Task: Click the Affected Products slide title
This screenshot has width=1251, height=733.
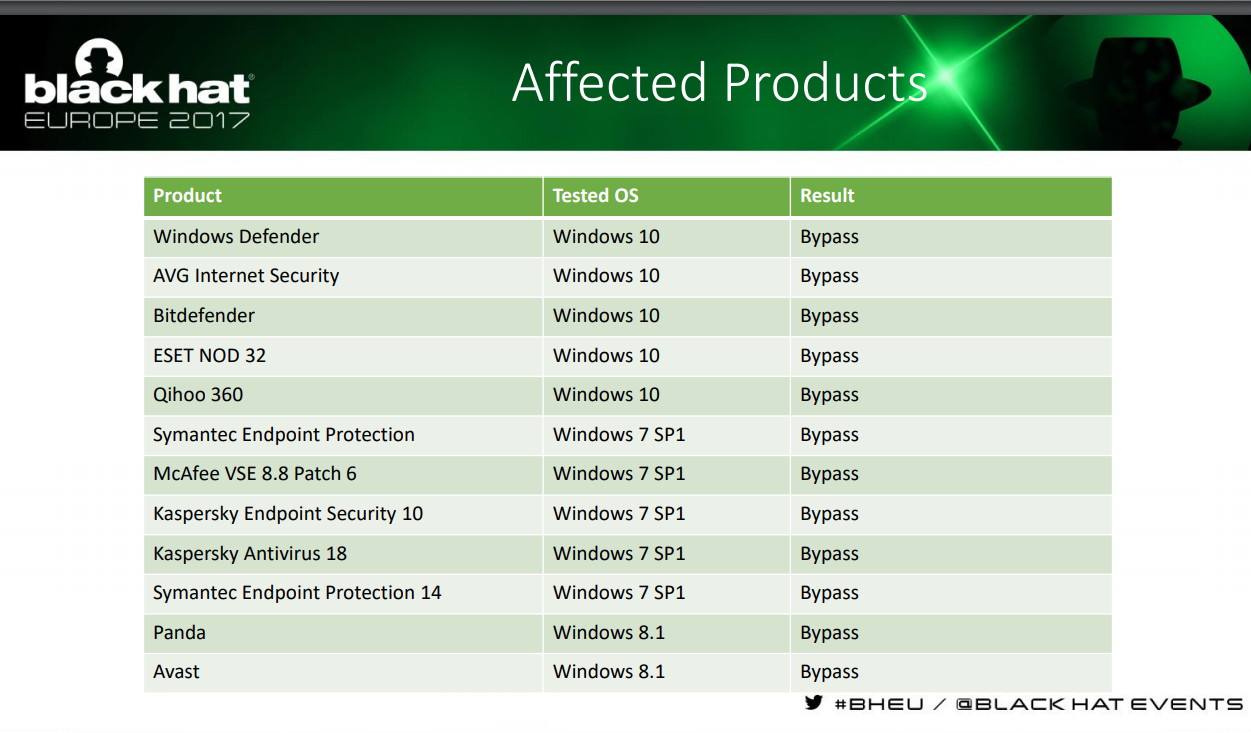Action: tap(720, 82)
